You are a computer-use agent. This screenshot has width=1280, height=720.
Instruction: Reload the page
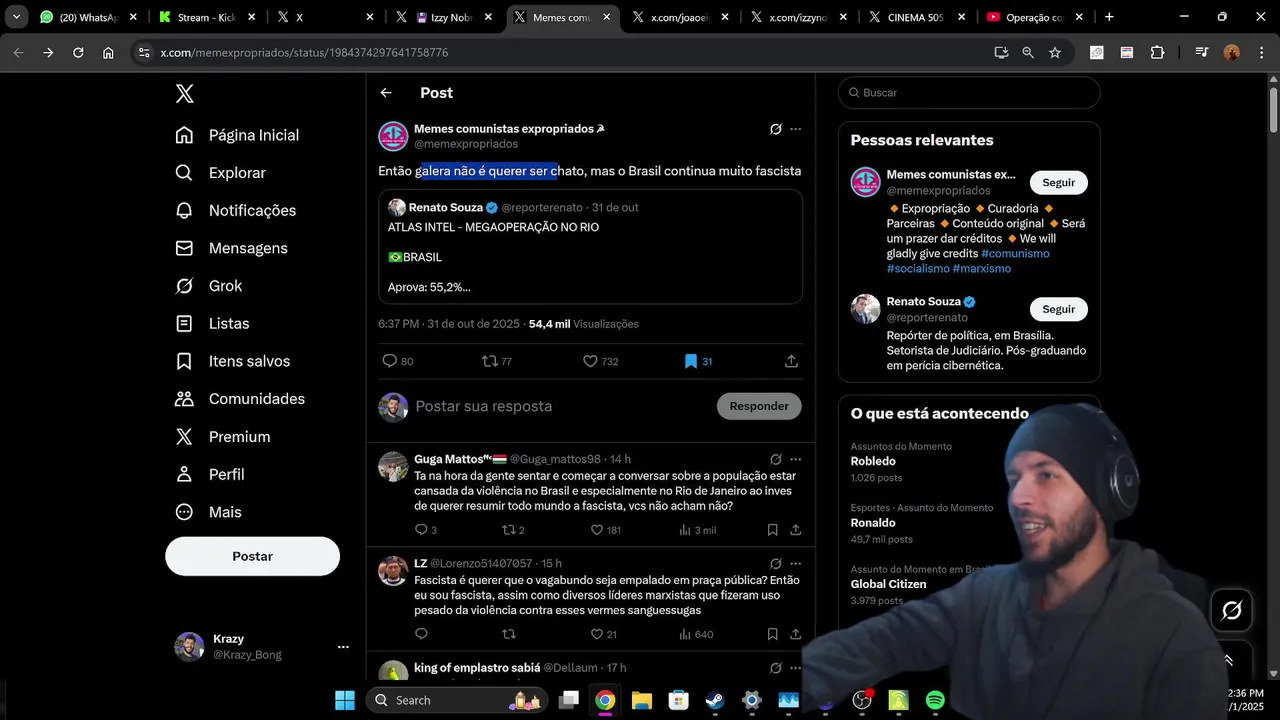[x=78, y=53]
